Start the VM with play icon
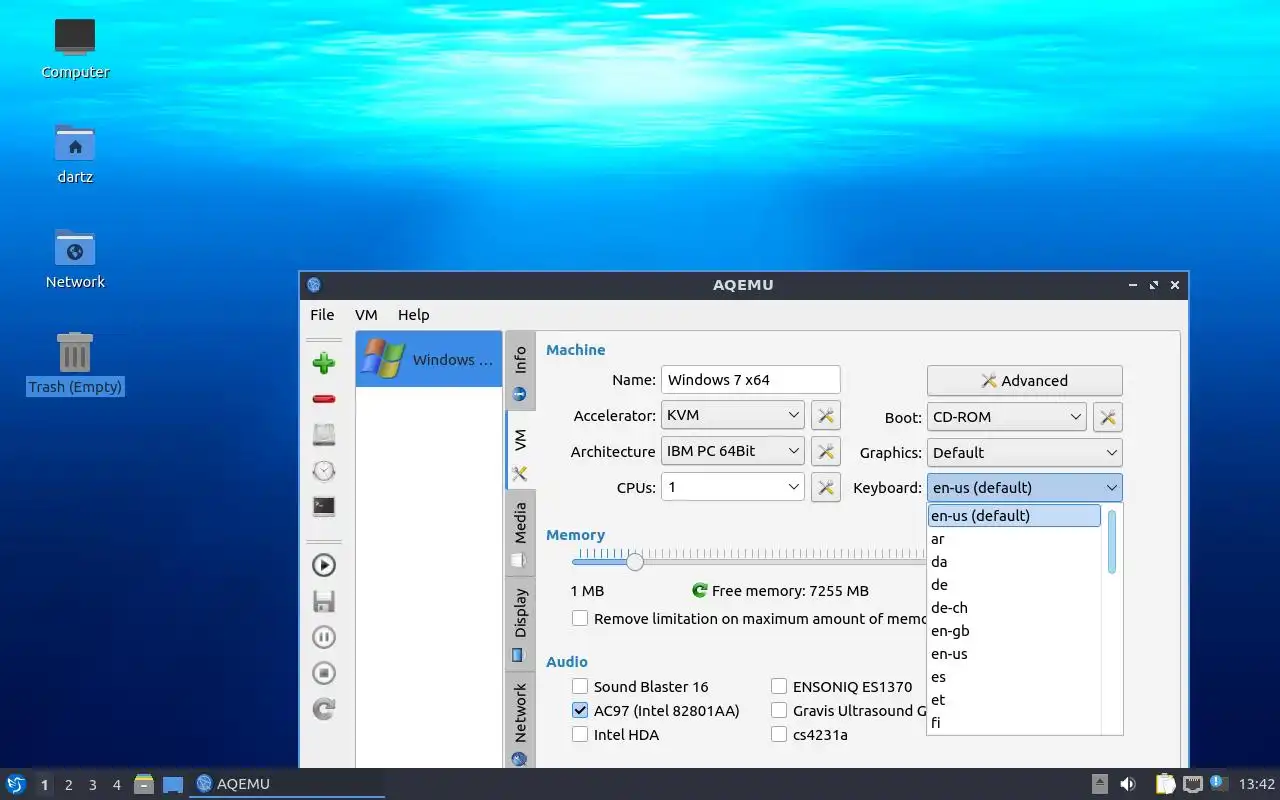The image size is (1280, 800). pyautogui.click(x=323, y=565)
